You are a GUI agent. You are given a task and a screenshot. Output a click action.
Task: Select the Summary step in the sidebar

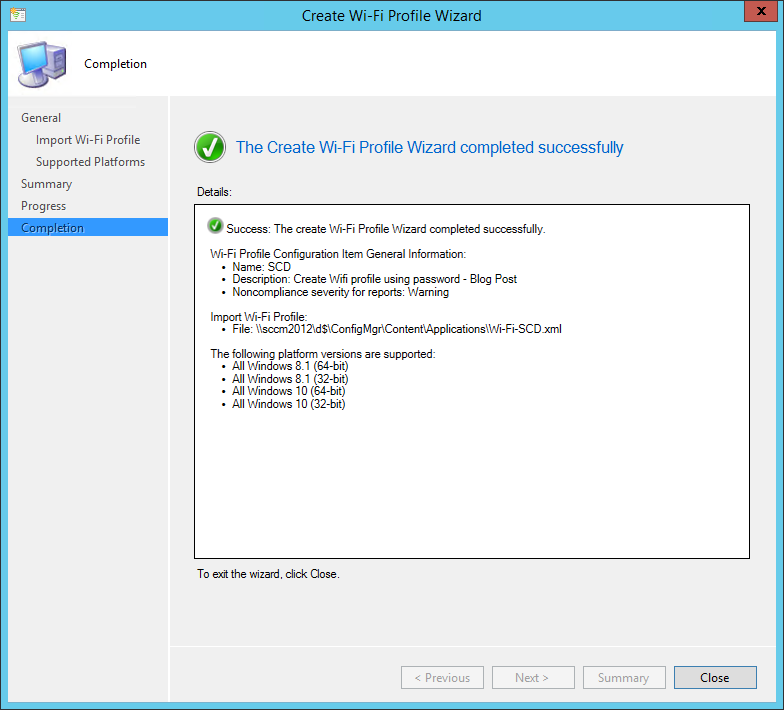click(46, 184)
